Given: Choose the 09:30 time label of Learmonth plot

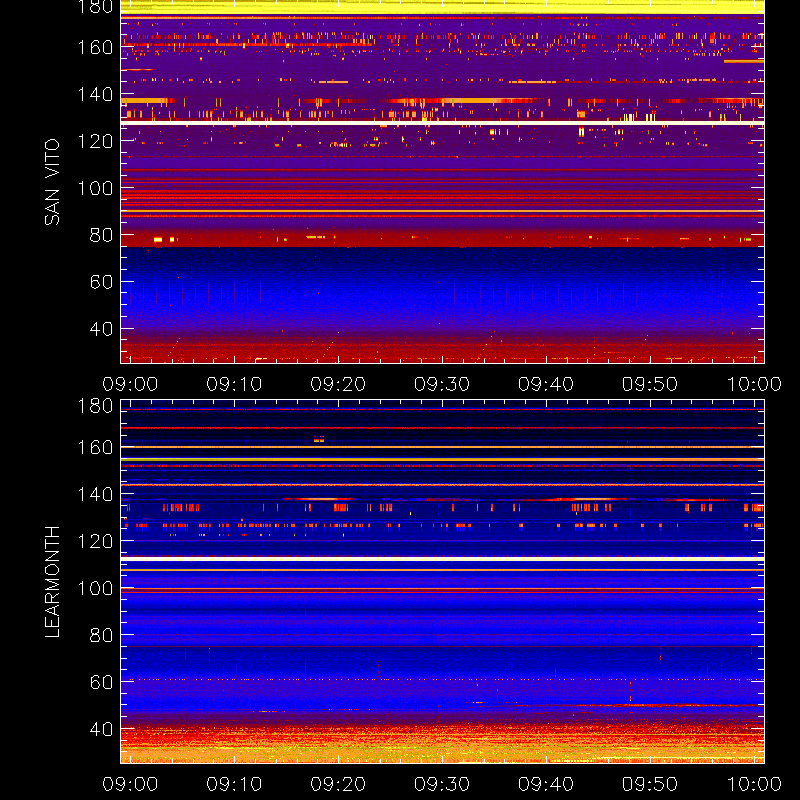Looking at the screenshot, I should (x=442, y=784).
